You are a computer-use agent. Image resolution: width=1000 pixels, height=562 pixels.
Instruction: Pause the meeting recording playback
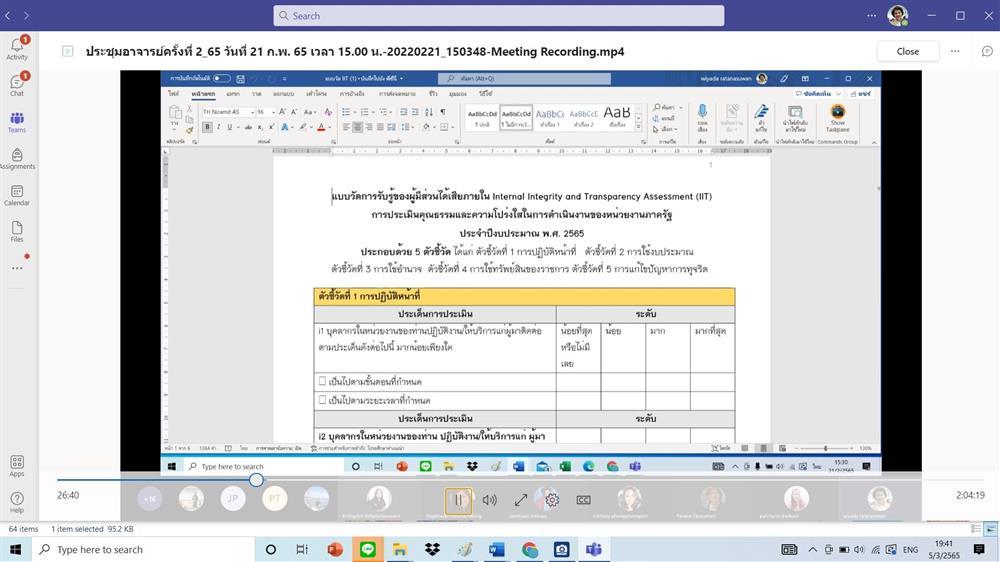click(x=458, y=500)
